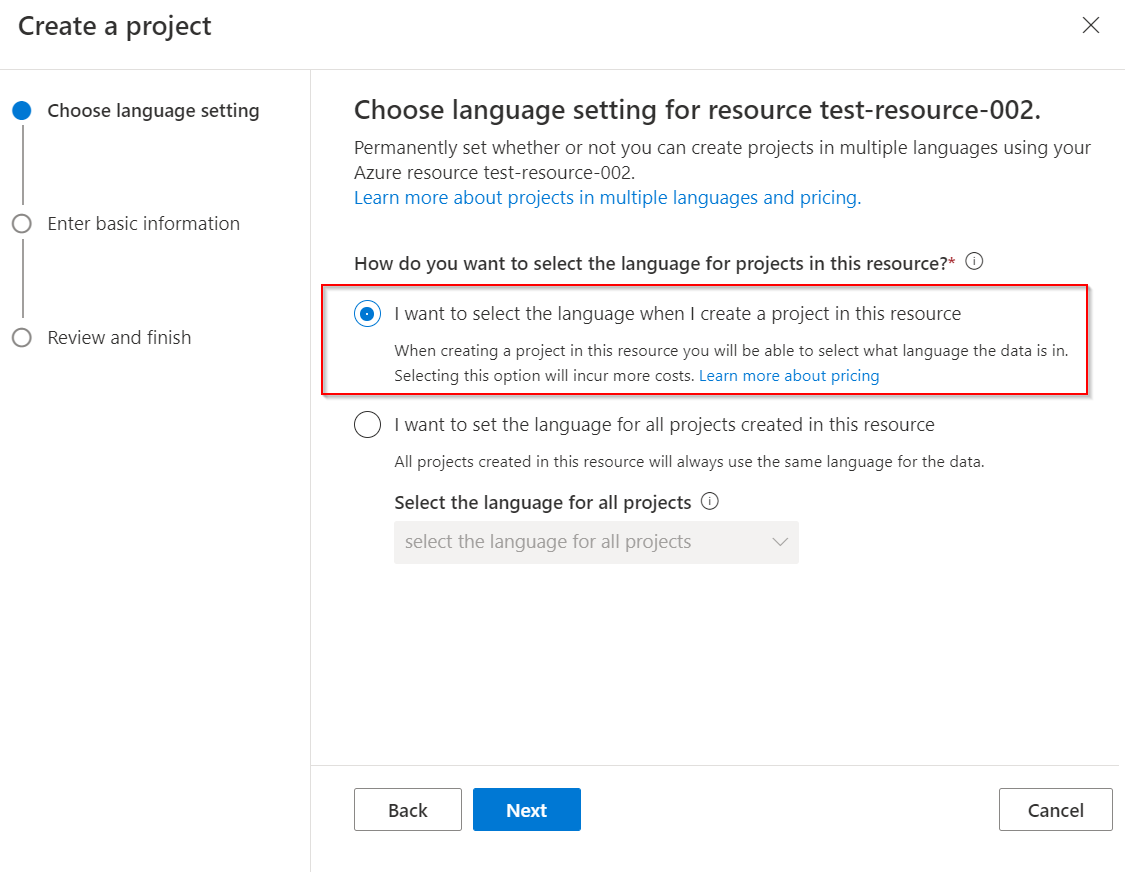Click info icon beside the language question
This screenshot has height=872, width=1125.
point(975,262)
